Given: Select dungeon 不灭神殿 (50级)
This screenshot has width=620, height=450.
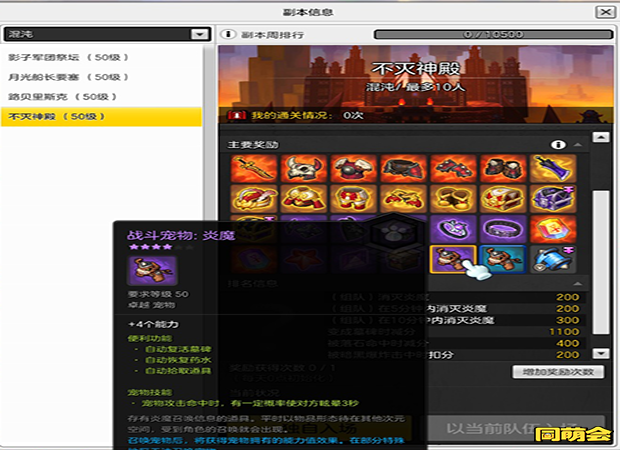Looking at the screenshot, I should (x=101, y=117).
